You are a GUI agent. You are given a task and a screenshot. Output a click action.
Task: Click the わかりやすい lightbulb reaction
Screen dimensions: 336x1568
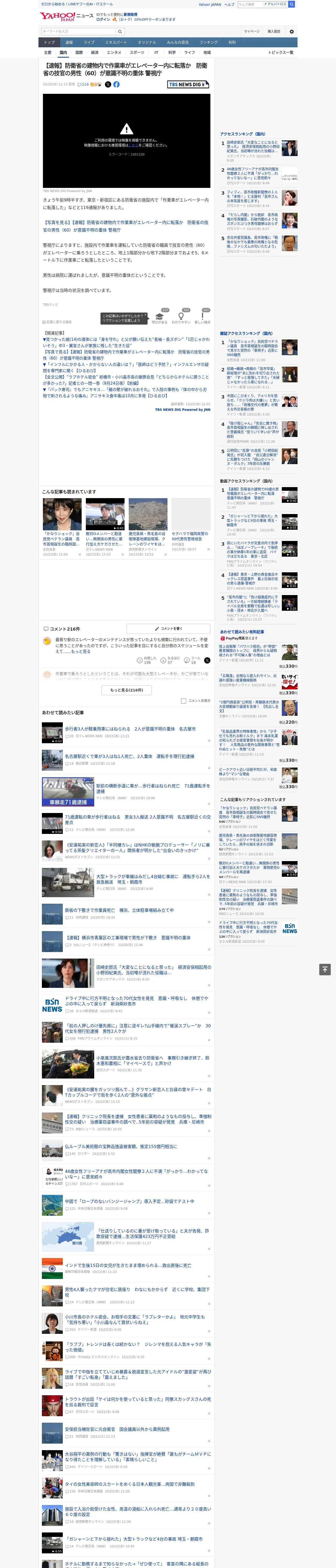pos(181,316)
